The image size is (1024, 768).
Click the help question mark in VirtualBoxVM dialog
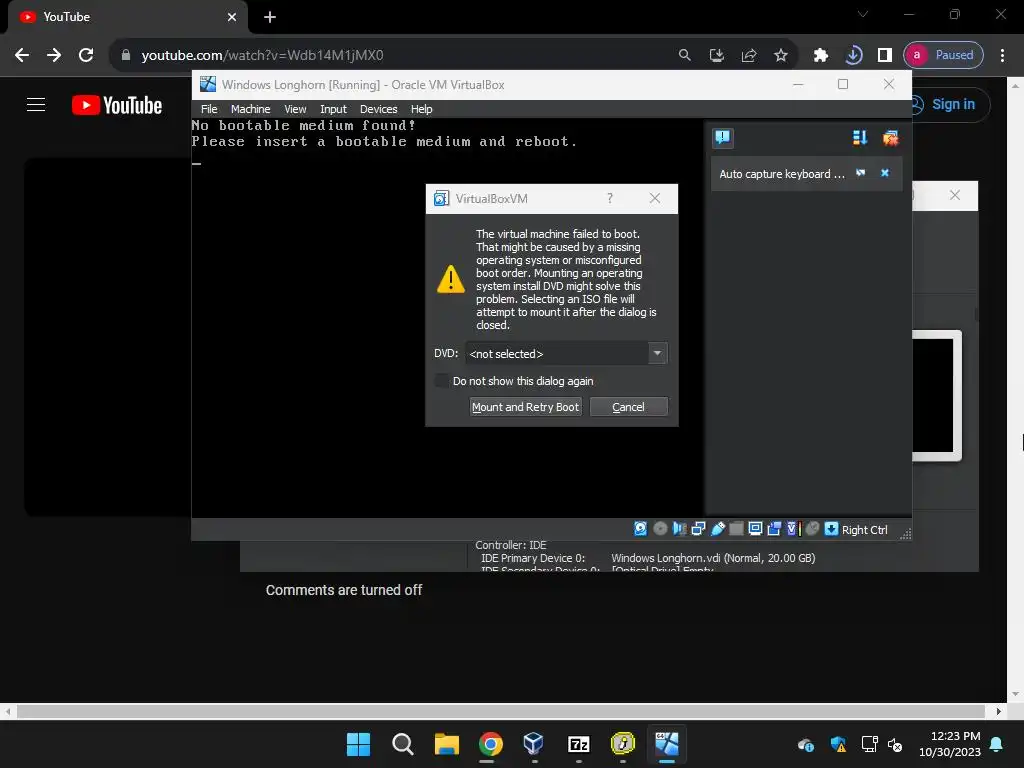pos(610,198)
